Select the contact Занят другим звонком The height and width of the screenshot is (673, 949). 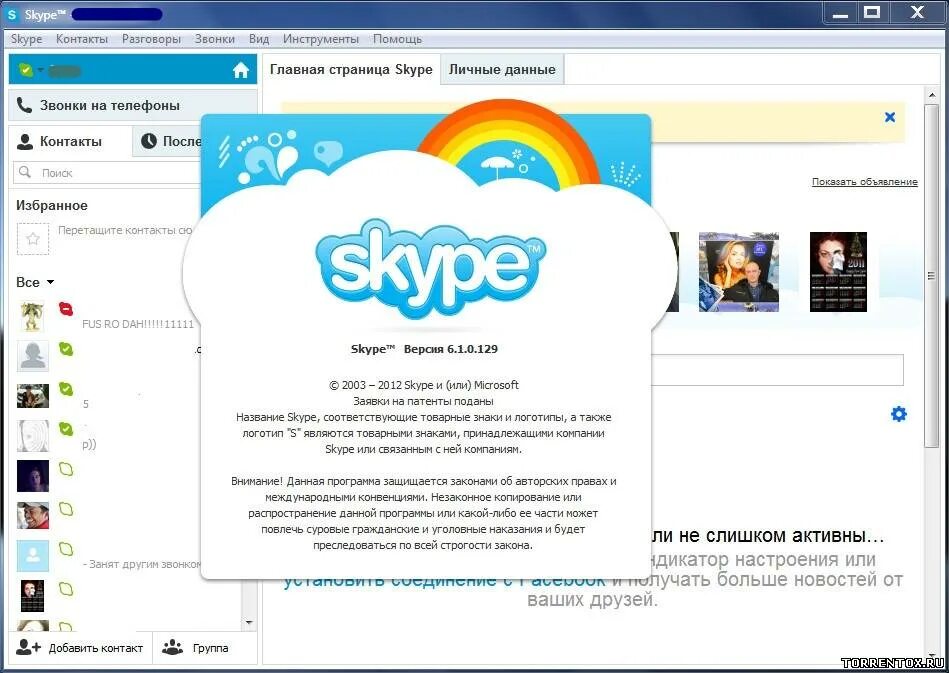tap(109, 556)
